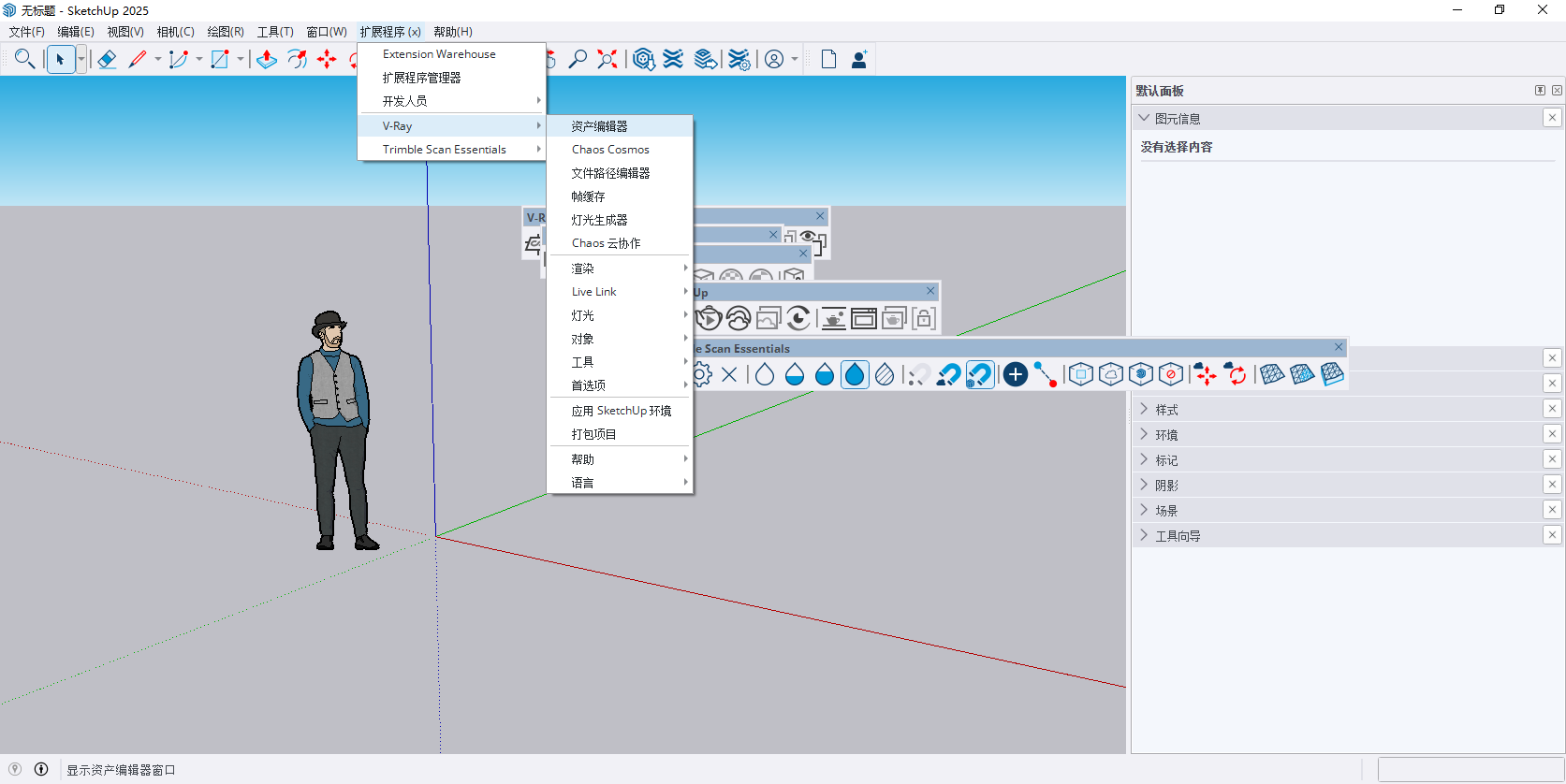The image size is (1566, 784).
Task: Toggle the magnet with cloud snapping icon
Action: tap(949, 374)
